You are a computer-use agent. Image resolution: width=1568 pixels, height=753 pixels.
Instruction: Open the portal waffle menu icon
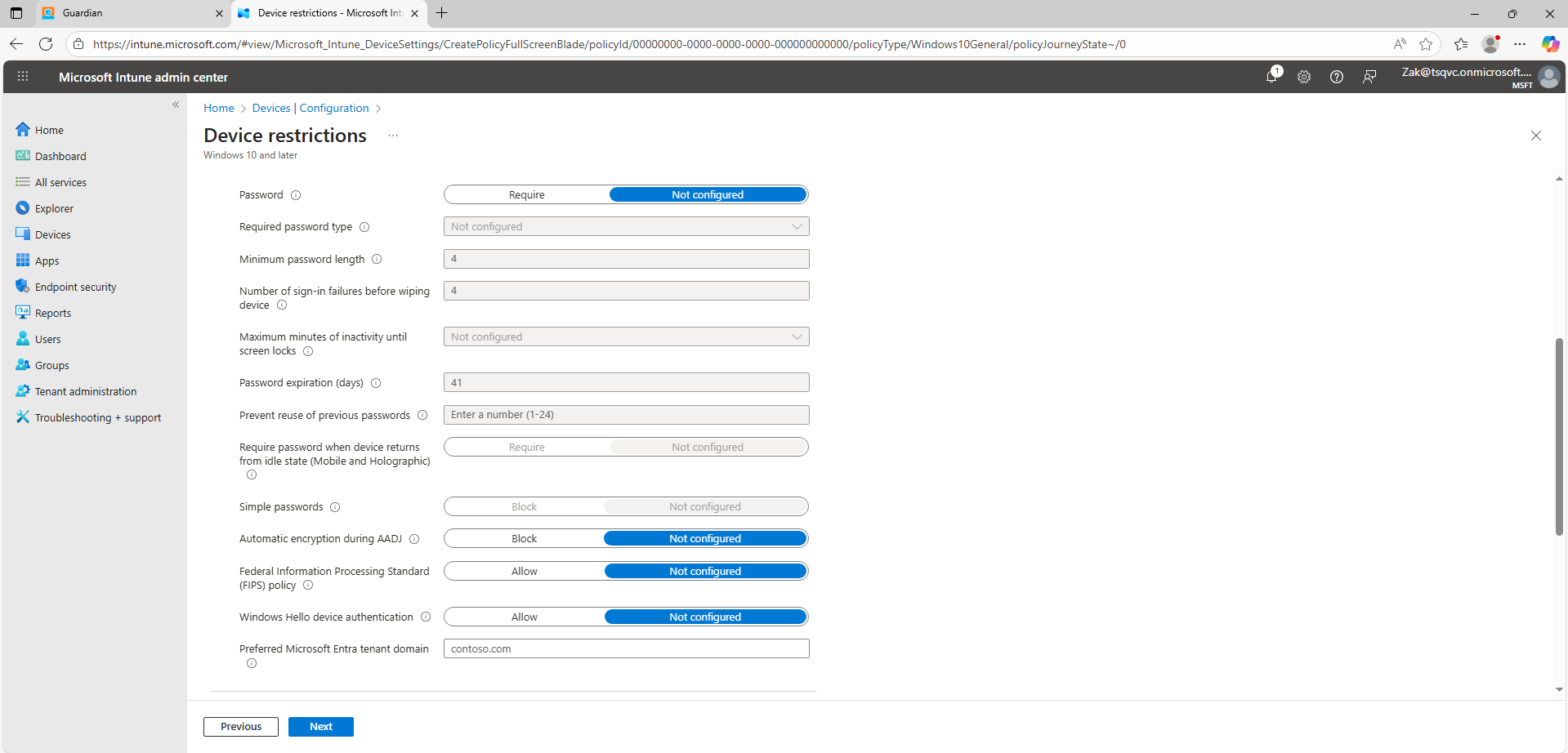pos(23,77)
